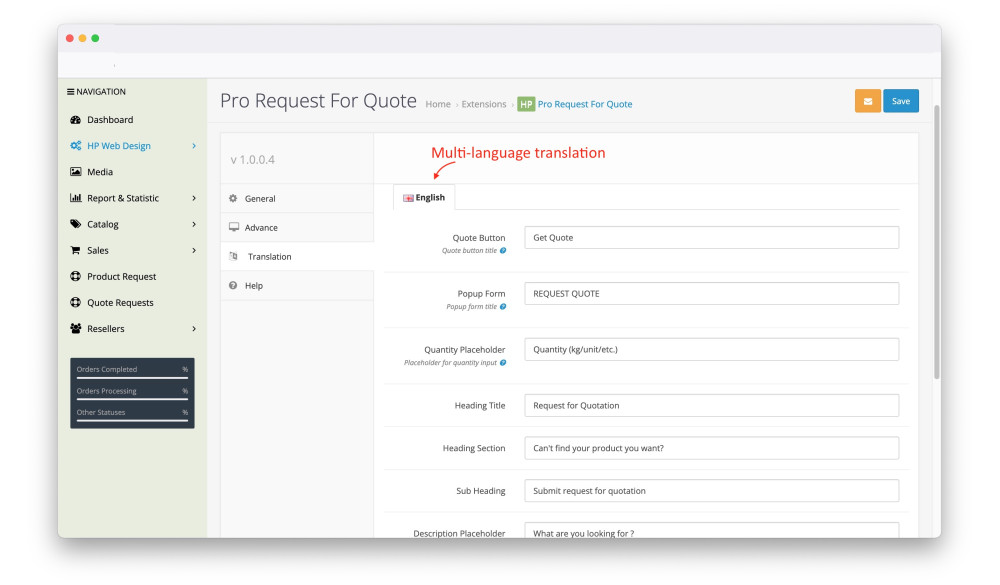1000x585 pixels.
Task: Click the orange envelope icon button
Action: pyautogui.click(x=867, y=101)
